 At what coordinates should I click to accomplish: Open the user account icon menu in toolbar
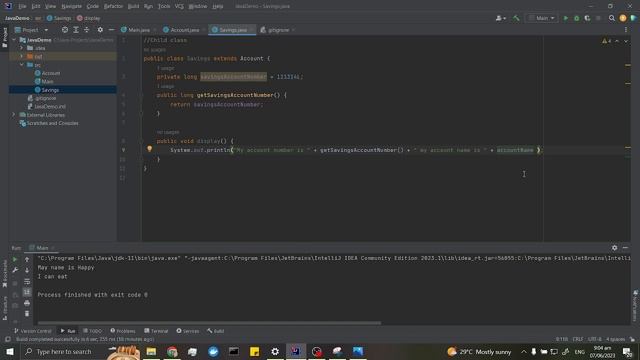point(500,18)
